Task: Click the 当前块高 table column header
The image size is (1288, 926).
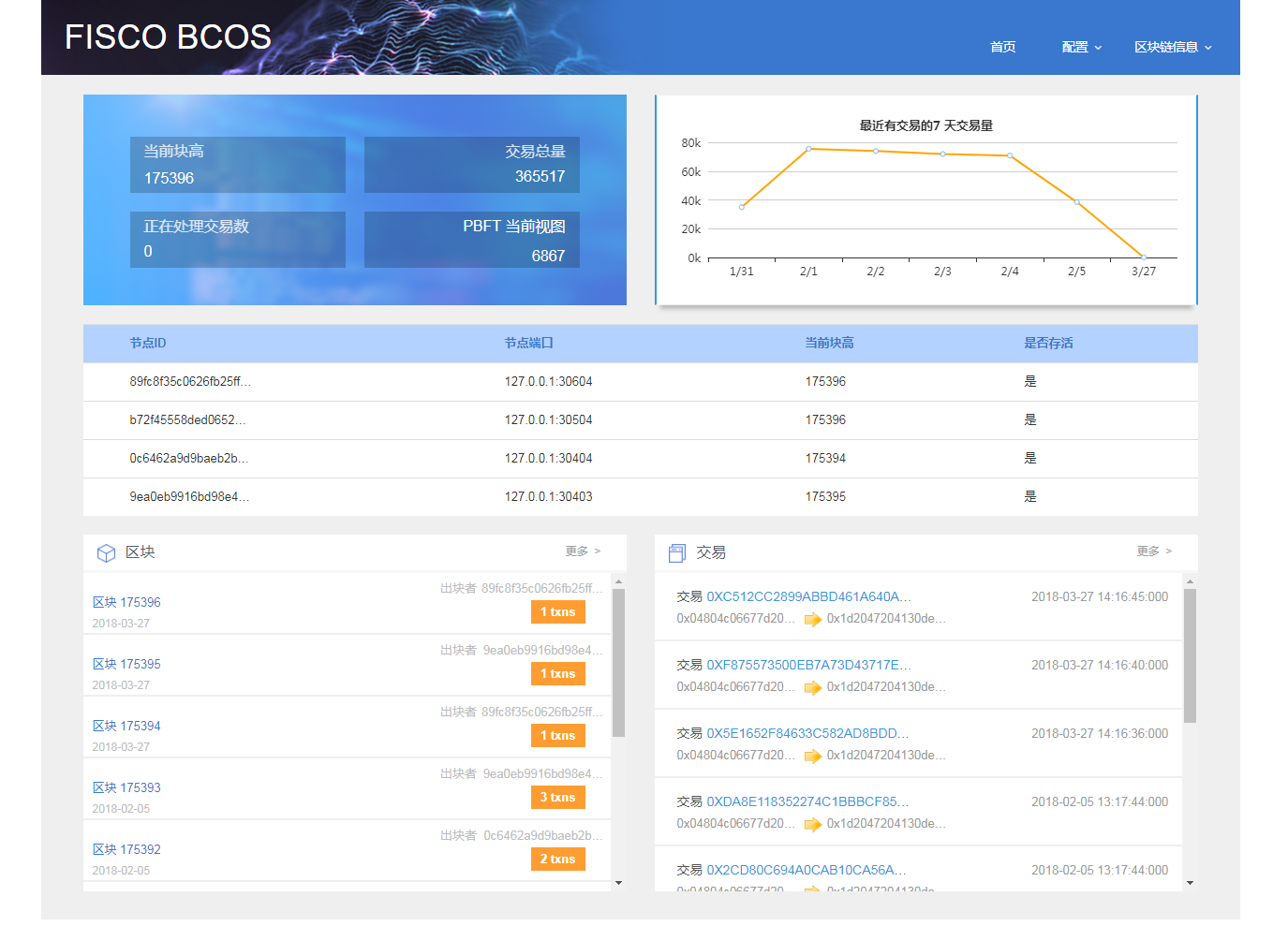Action: (830, 344)
